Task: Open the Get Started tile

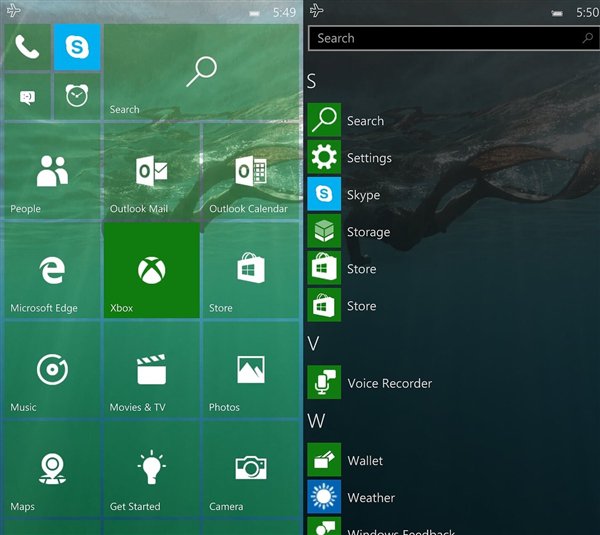Action: pos(151,468)
